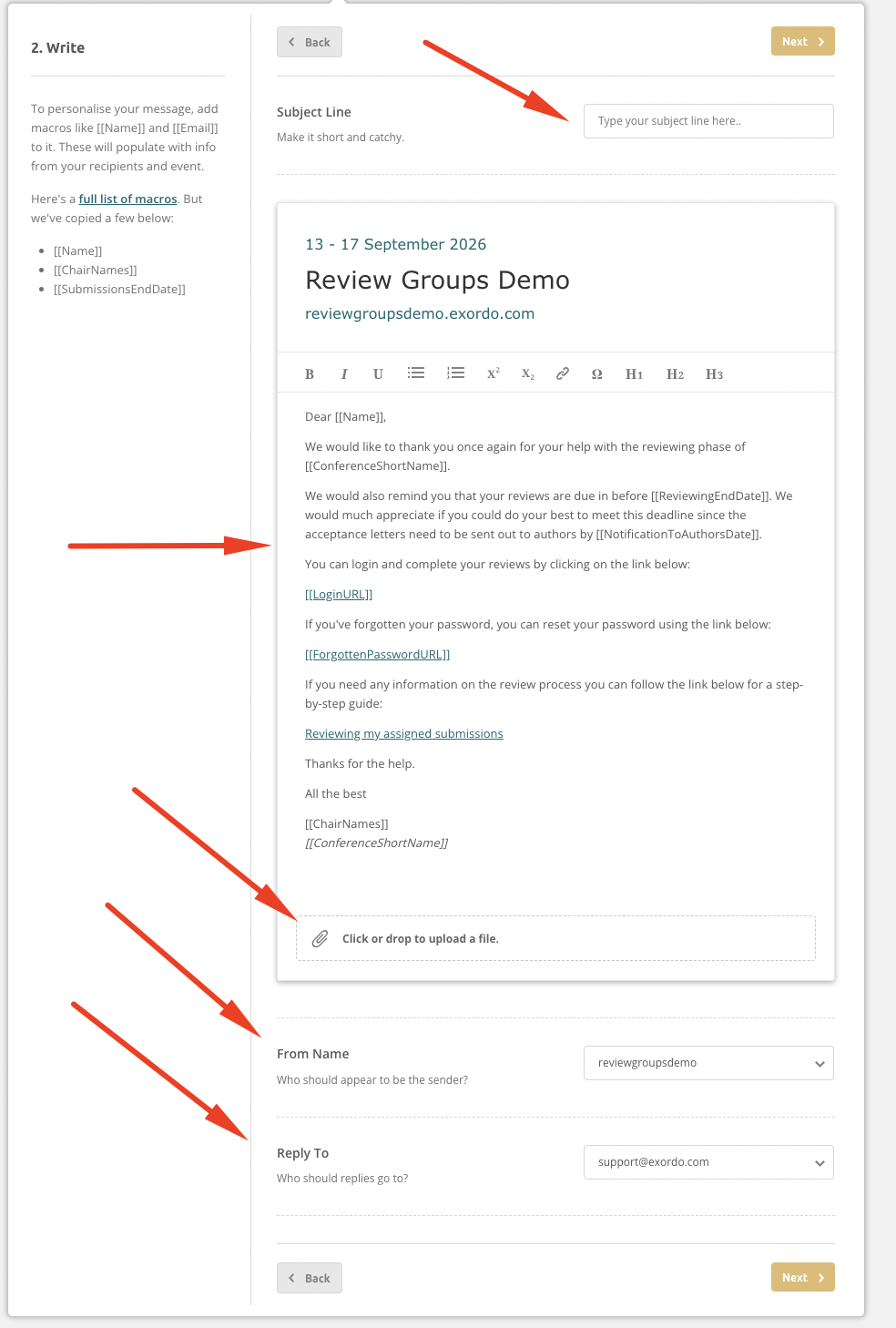Open the From Name dropdown
The width and height of the screenshot is (896, 1328).
click(708, 1063)
